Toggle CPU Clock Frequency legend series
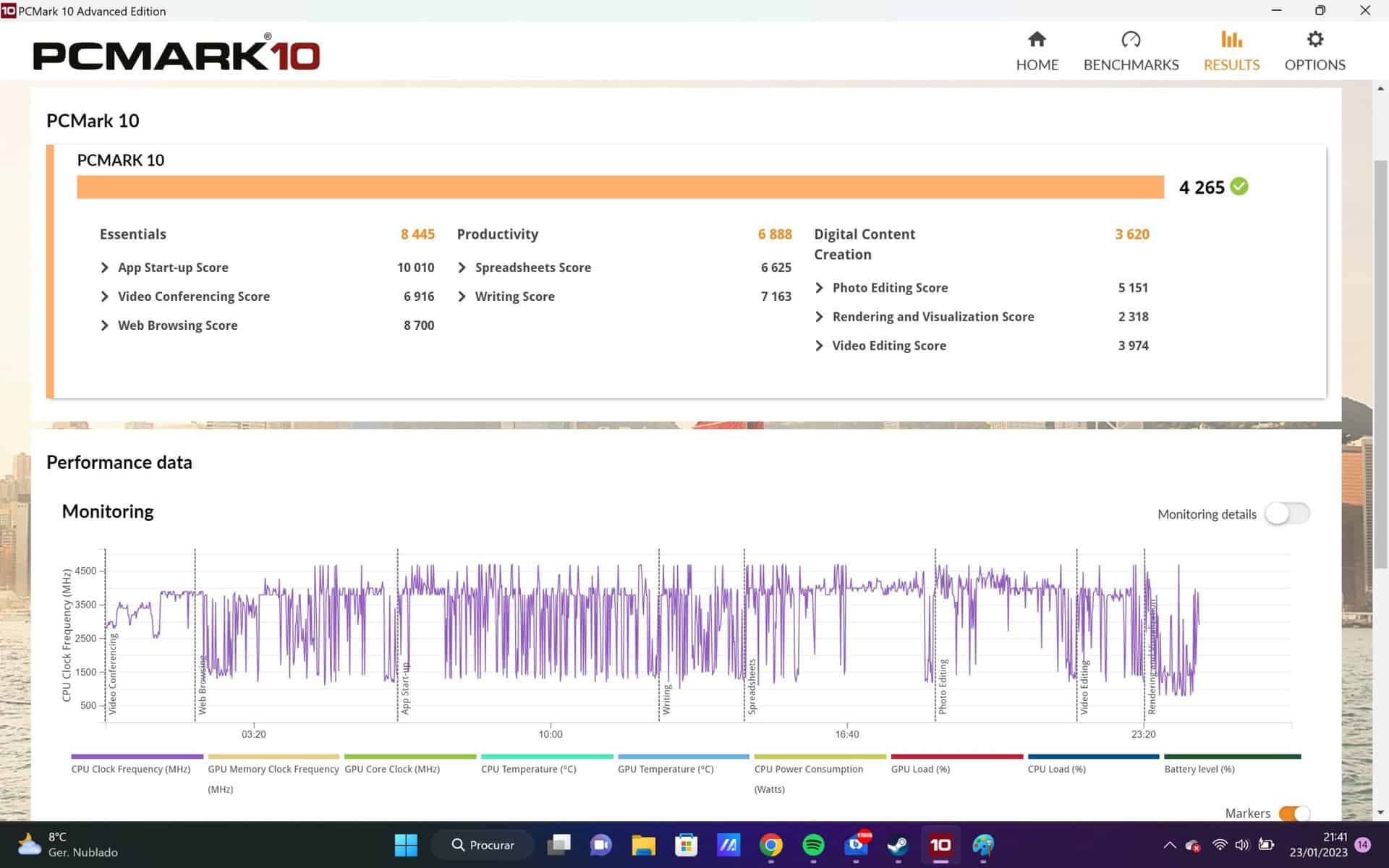Screen dimensions: 1389x868 coord(131,769)
